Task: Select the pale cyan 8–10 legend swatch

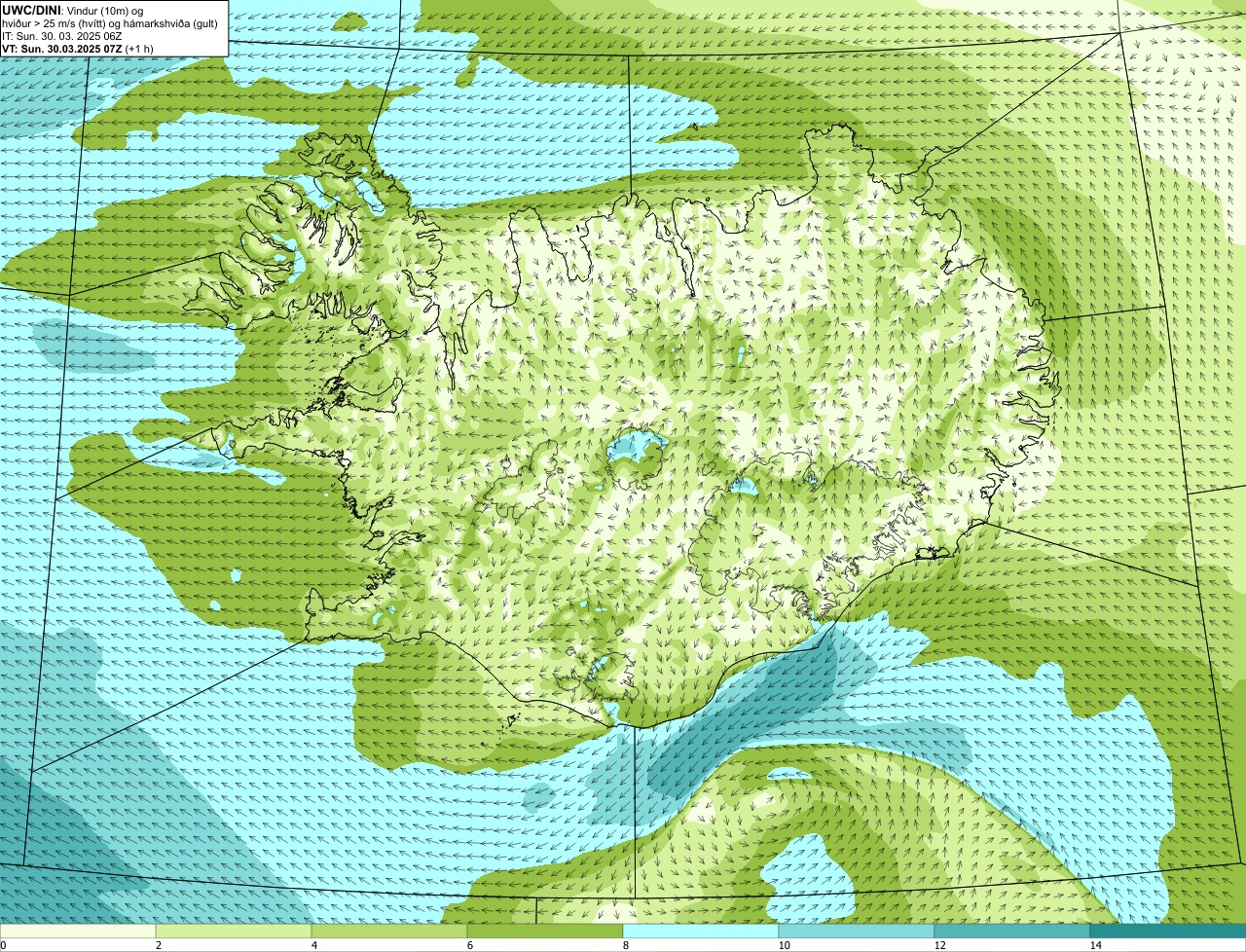Action: point(701,931)
